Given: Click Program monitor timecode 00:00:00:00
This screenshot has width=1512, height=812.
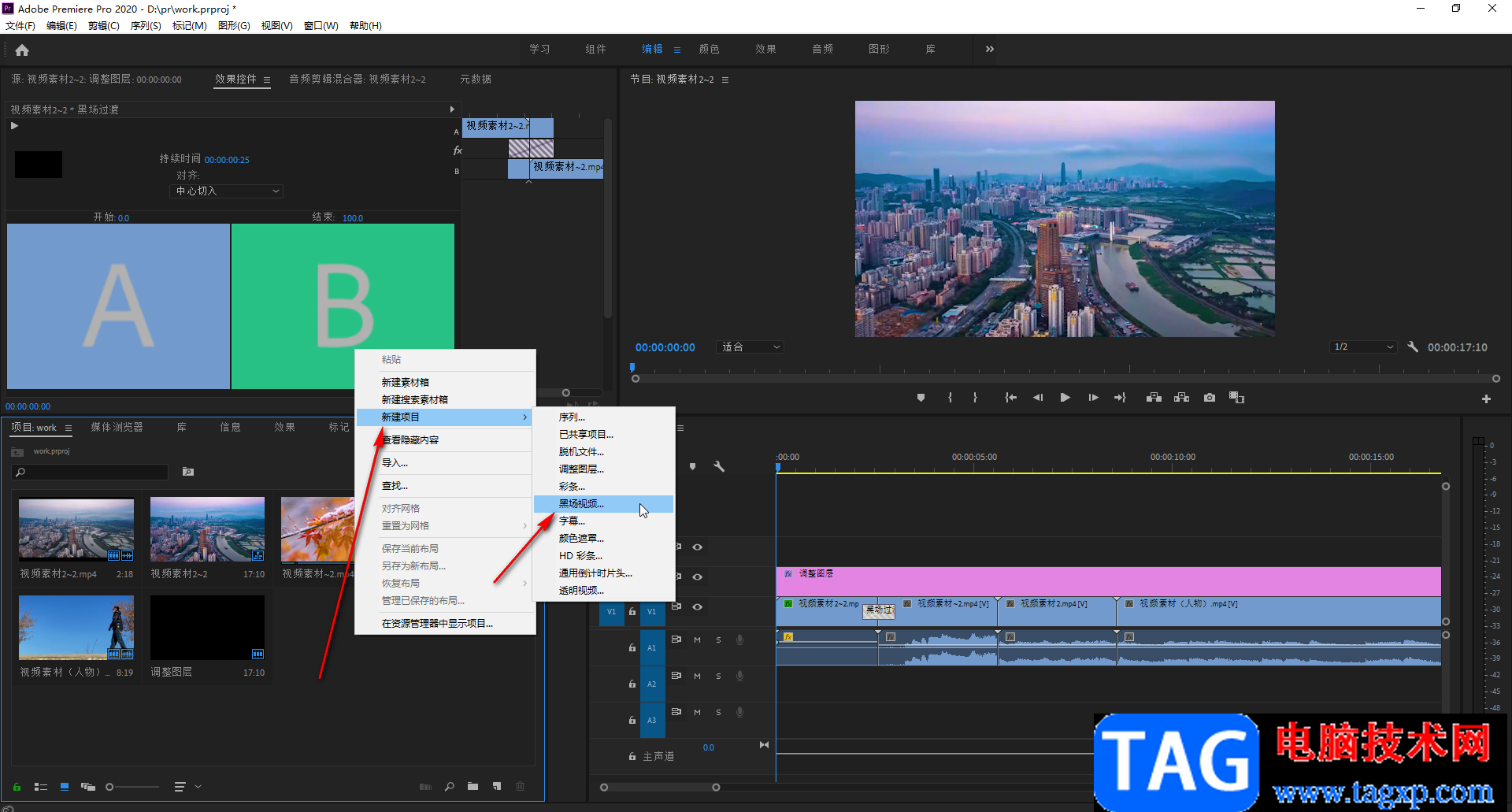Looking at the screenshot, I should coord(665,347).
